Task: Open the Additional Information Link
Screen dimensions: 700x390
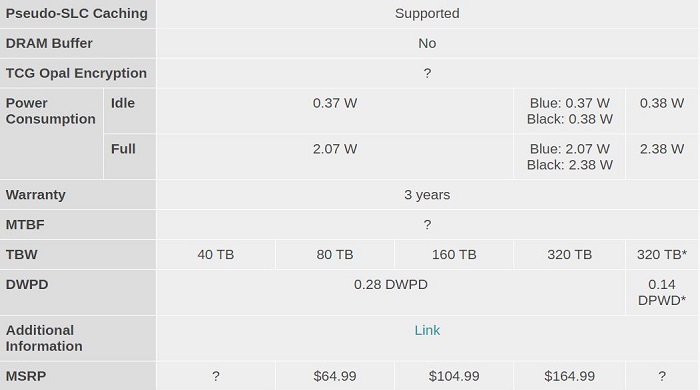Action: click(427, 330)
